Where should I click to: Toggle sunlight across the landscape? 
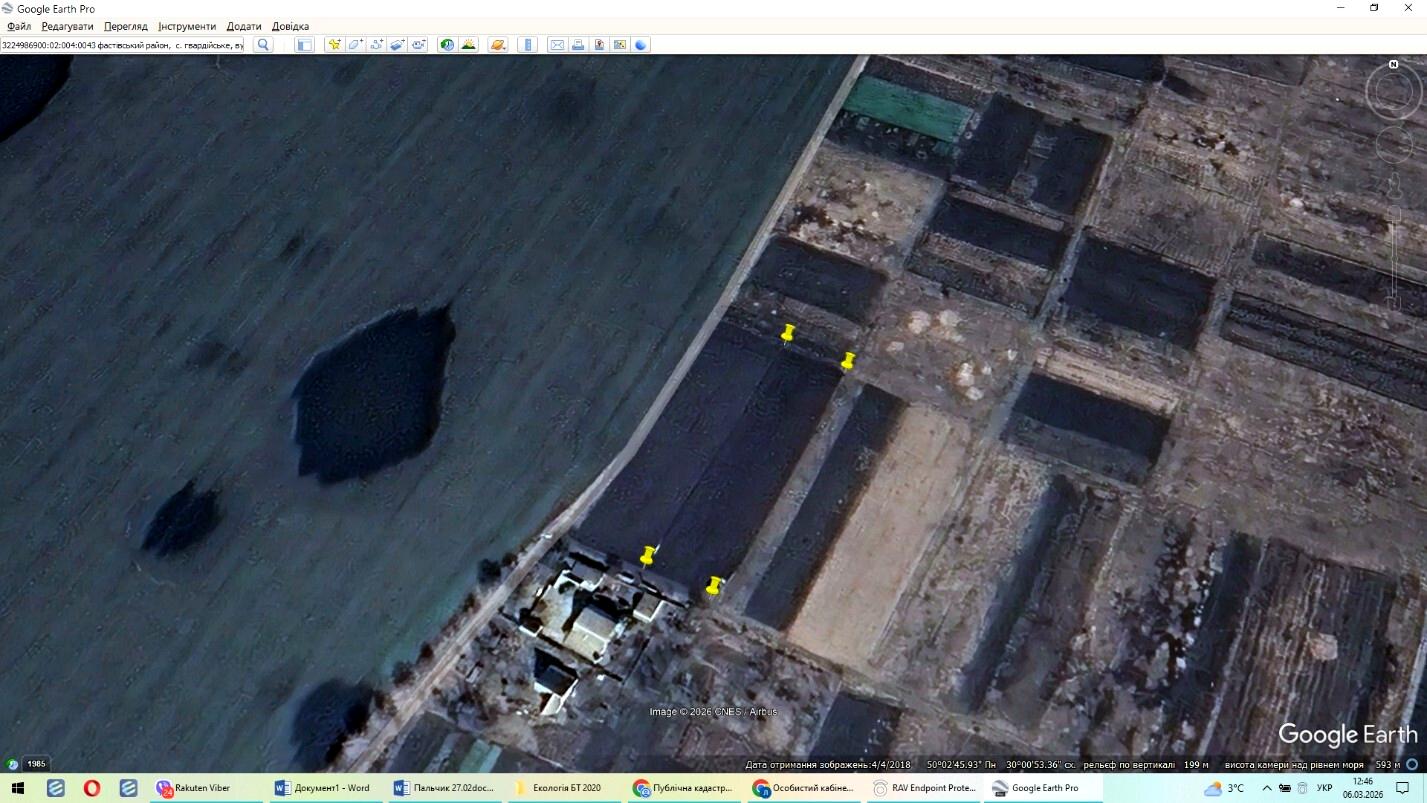[x=468, y=45]
